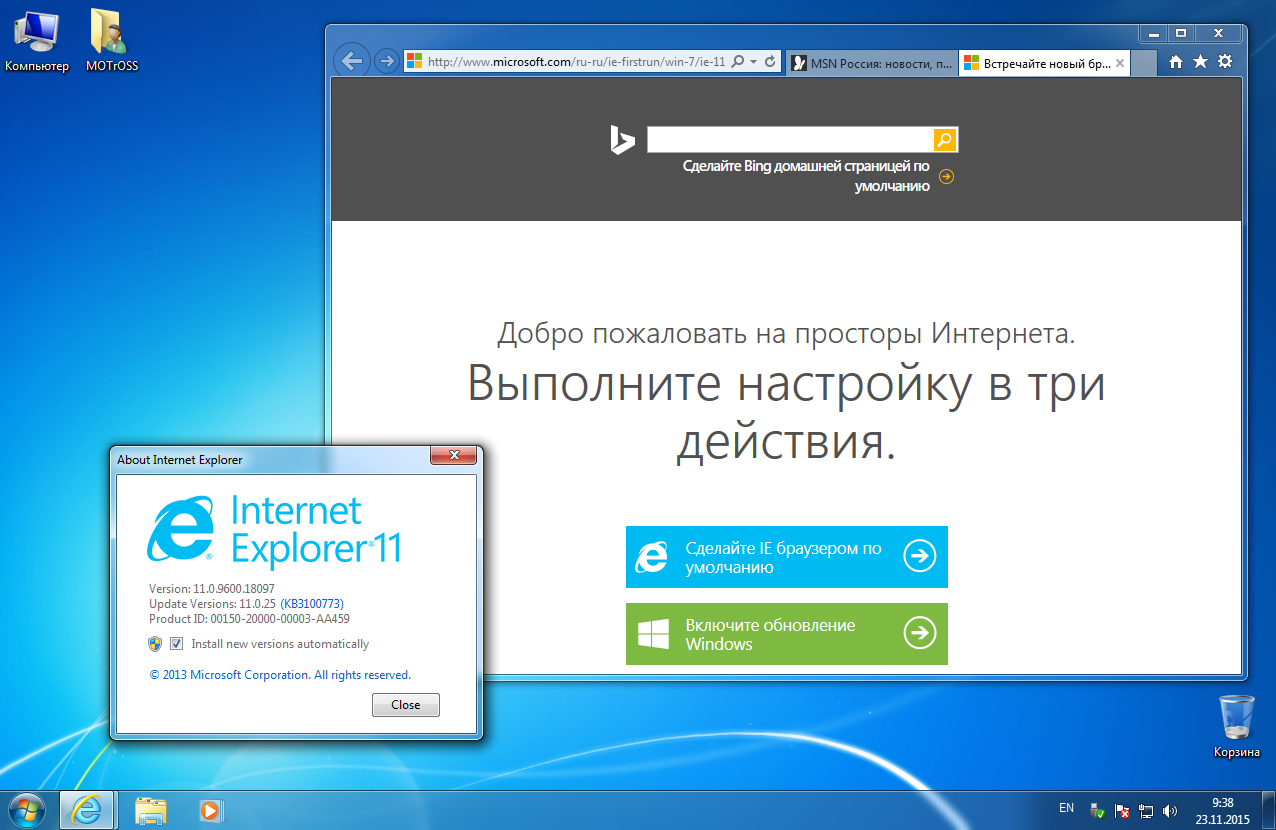Click the Windows logo on the green tile
Screen dimensions: 1276x830
point(653,634)
